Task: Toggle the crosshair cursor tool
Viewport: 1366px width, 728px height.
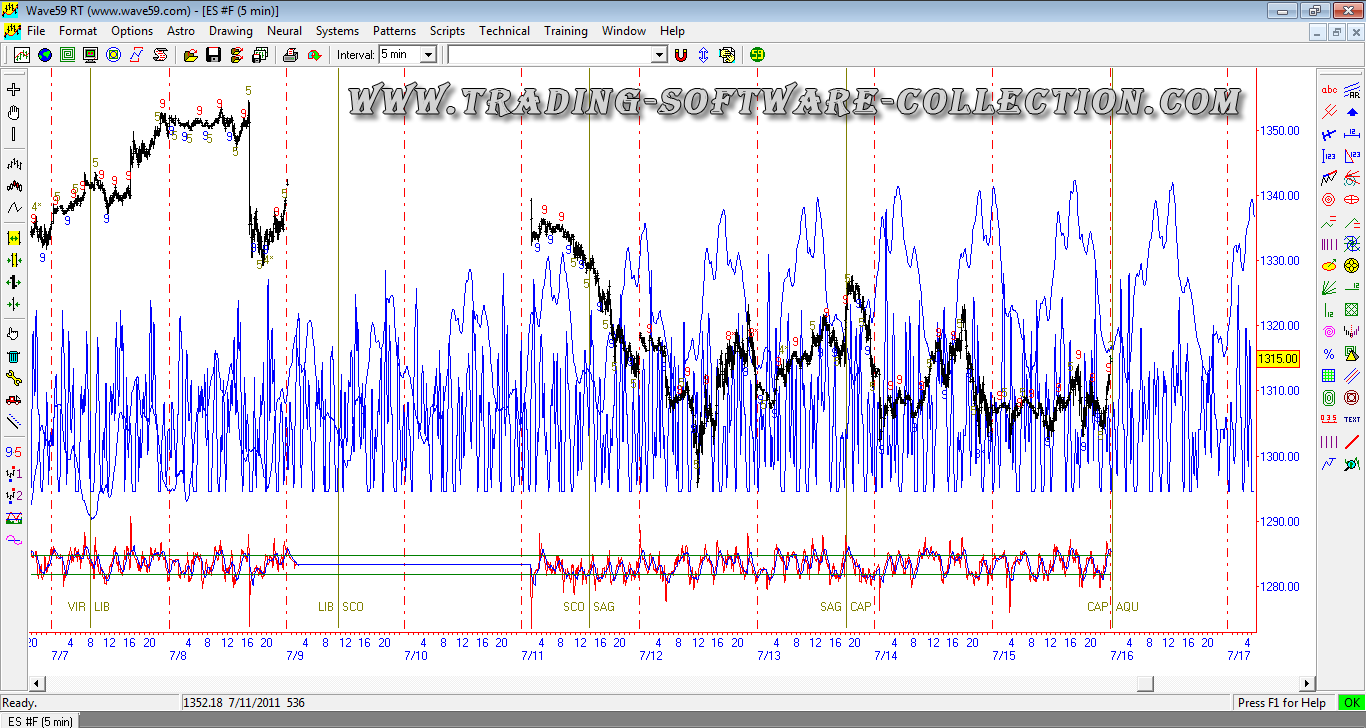Action: click(14, 90)
